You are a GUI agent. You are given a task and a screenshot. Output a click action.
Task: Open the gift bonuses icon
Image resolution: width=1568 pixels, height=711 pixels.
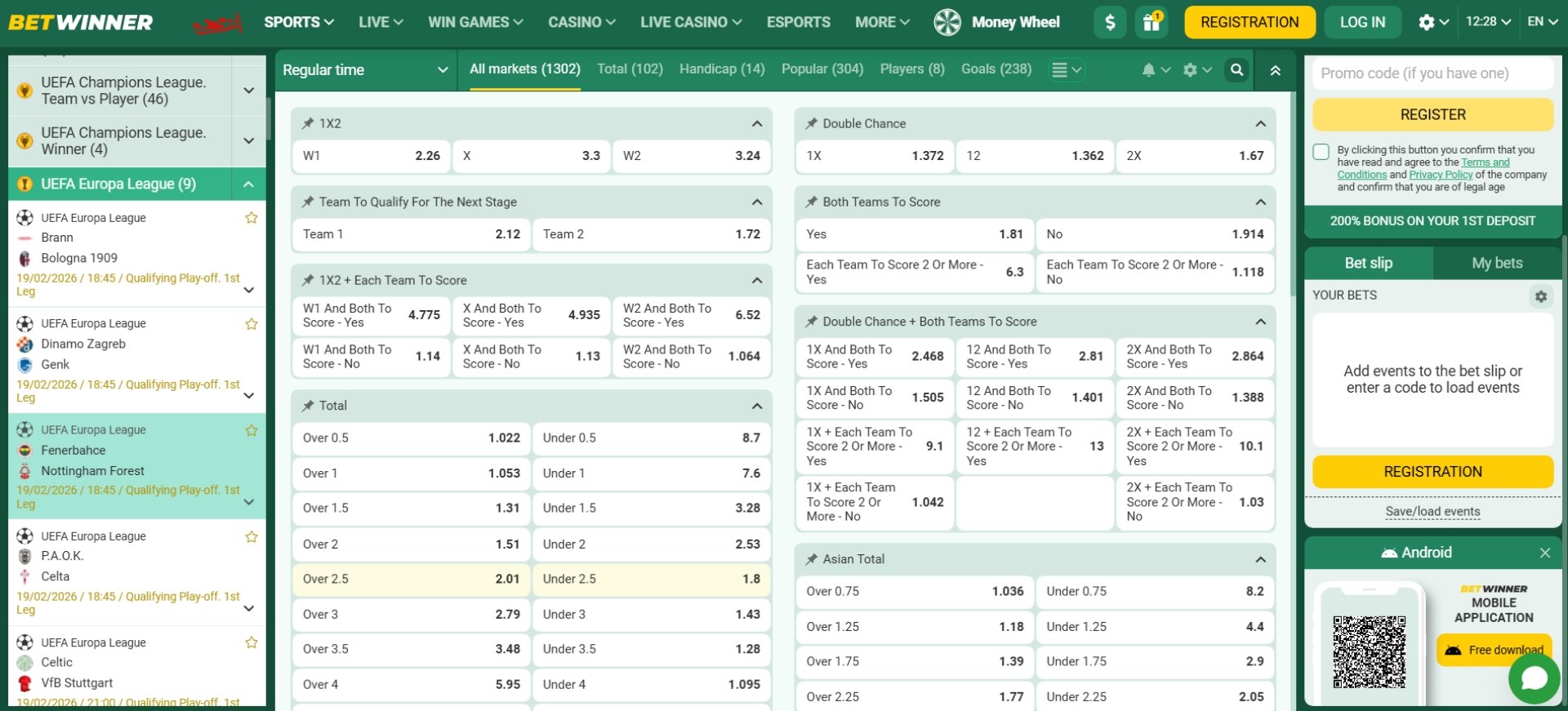click(x=1151, y=22)
